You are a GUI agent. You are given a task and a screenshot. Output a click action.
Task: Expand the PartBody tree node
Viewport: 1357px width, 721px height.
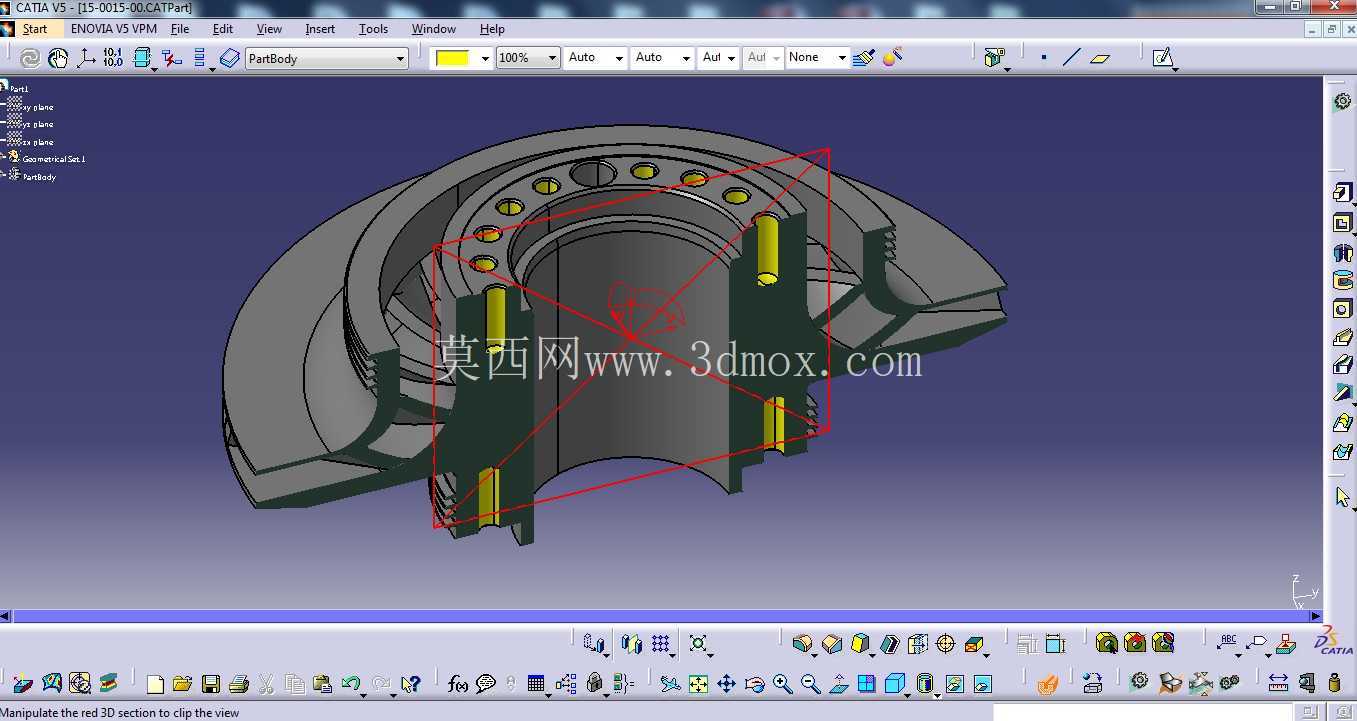3,173
